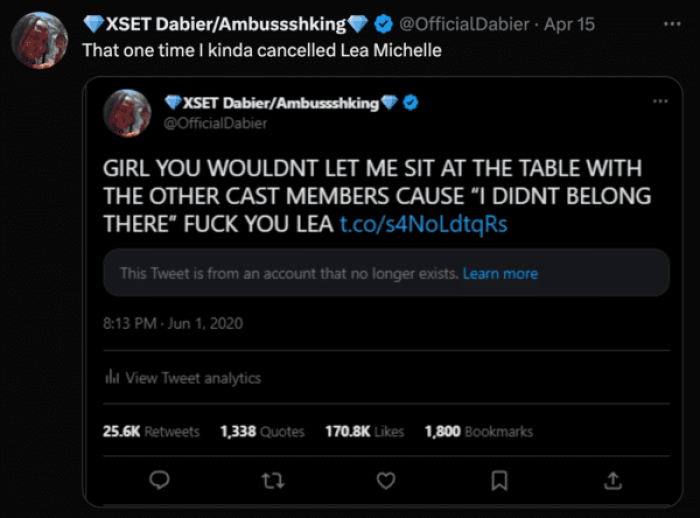
Task: Click the retweet arrows icon
Action: [x=272, y=481]
